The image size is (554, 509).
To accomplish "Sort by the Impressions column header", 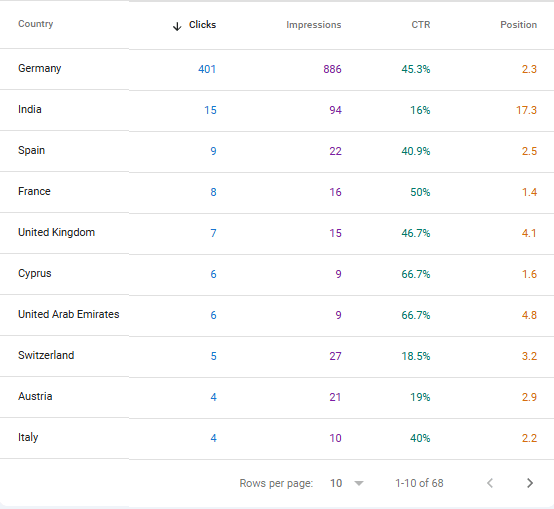I will point(313,25).
